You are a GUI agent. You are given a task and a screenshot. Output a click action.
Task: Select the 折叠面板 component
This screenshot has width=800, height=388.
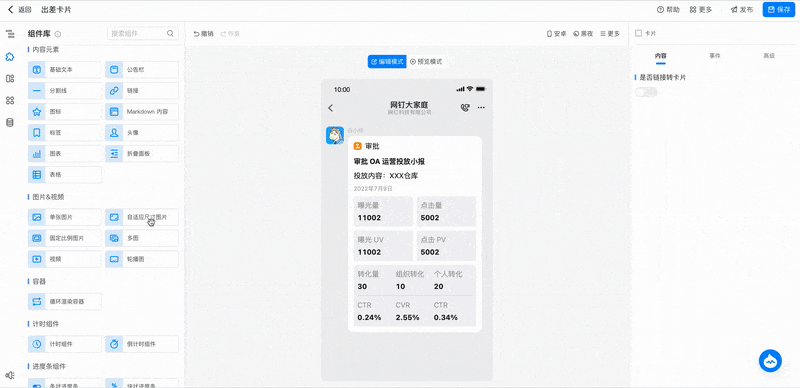click(142, 153)
